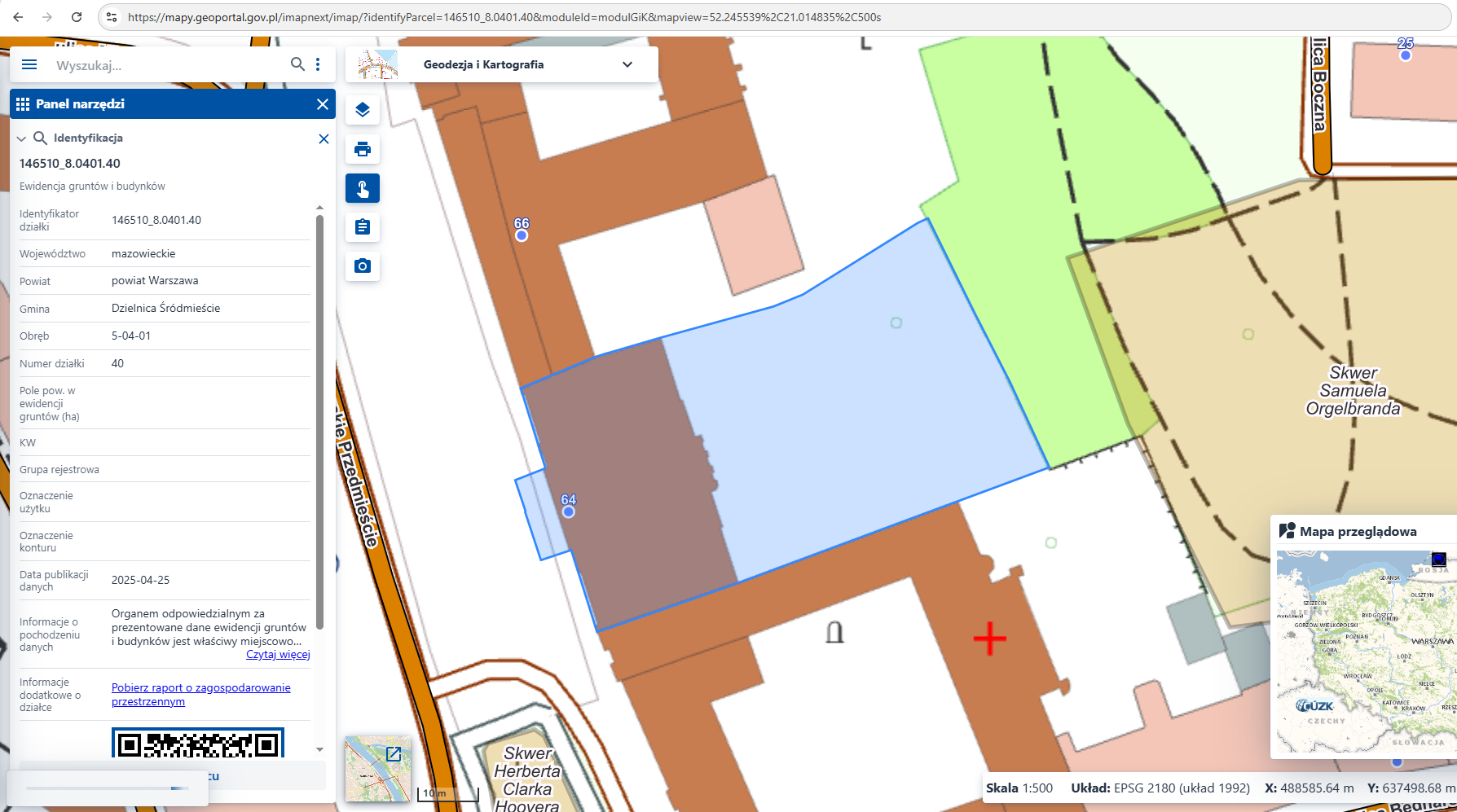The height and width of the screenshot is (812, 1457).
Task: Close the Identyfikacja results
Action: tap(324, 139)
